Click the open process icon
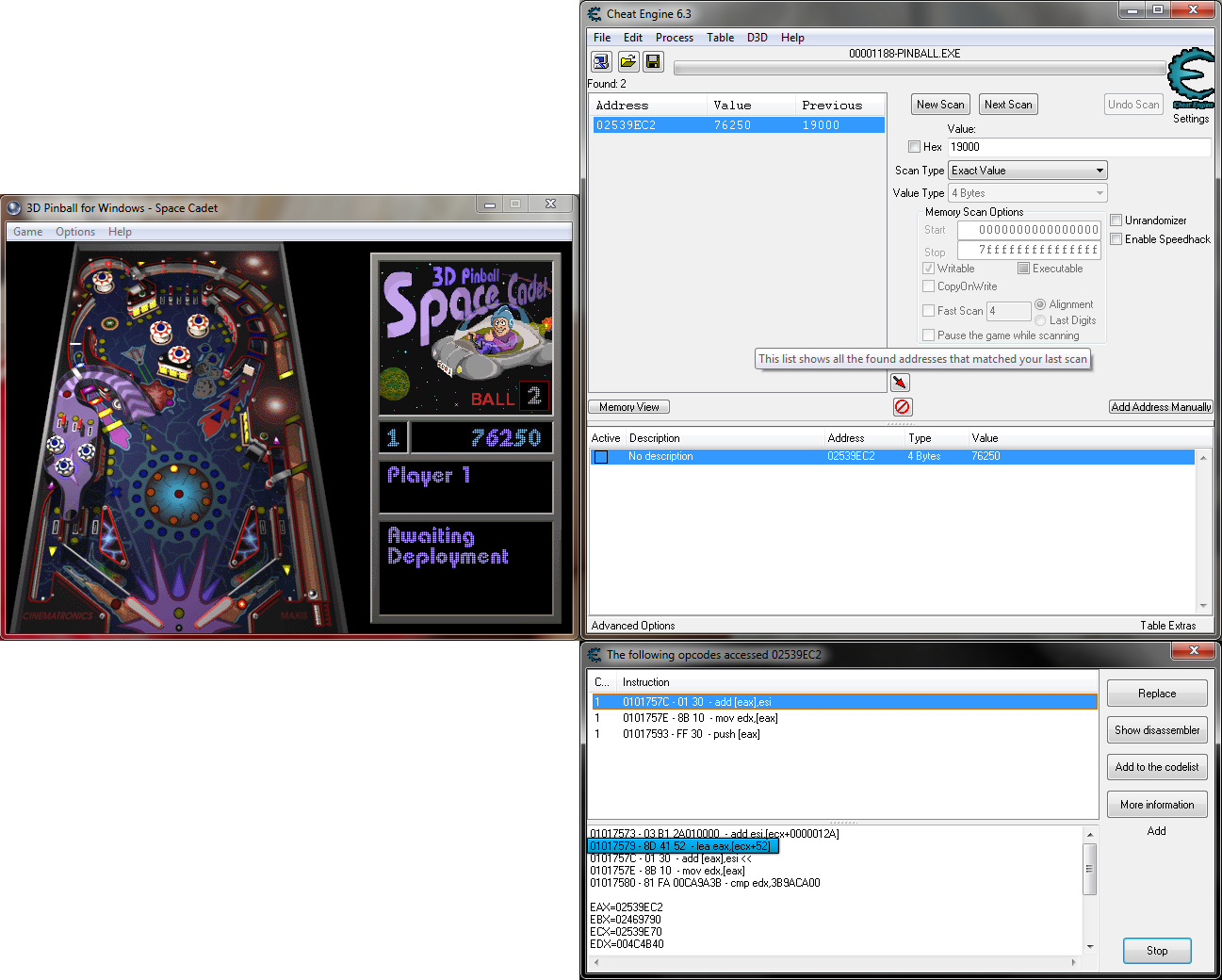Image resolution: width=1222 pixels, height=980 pixels. coord(600,62)
